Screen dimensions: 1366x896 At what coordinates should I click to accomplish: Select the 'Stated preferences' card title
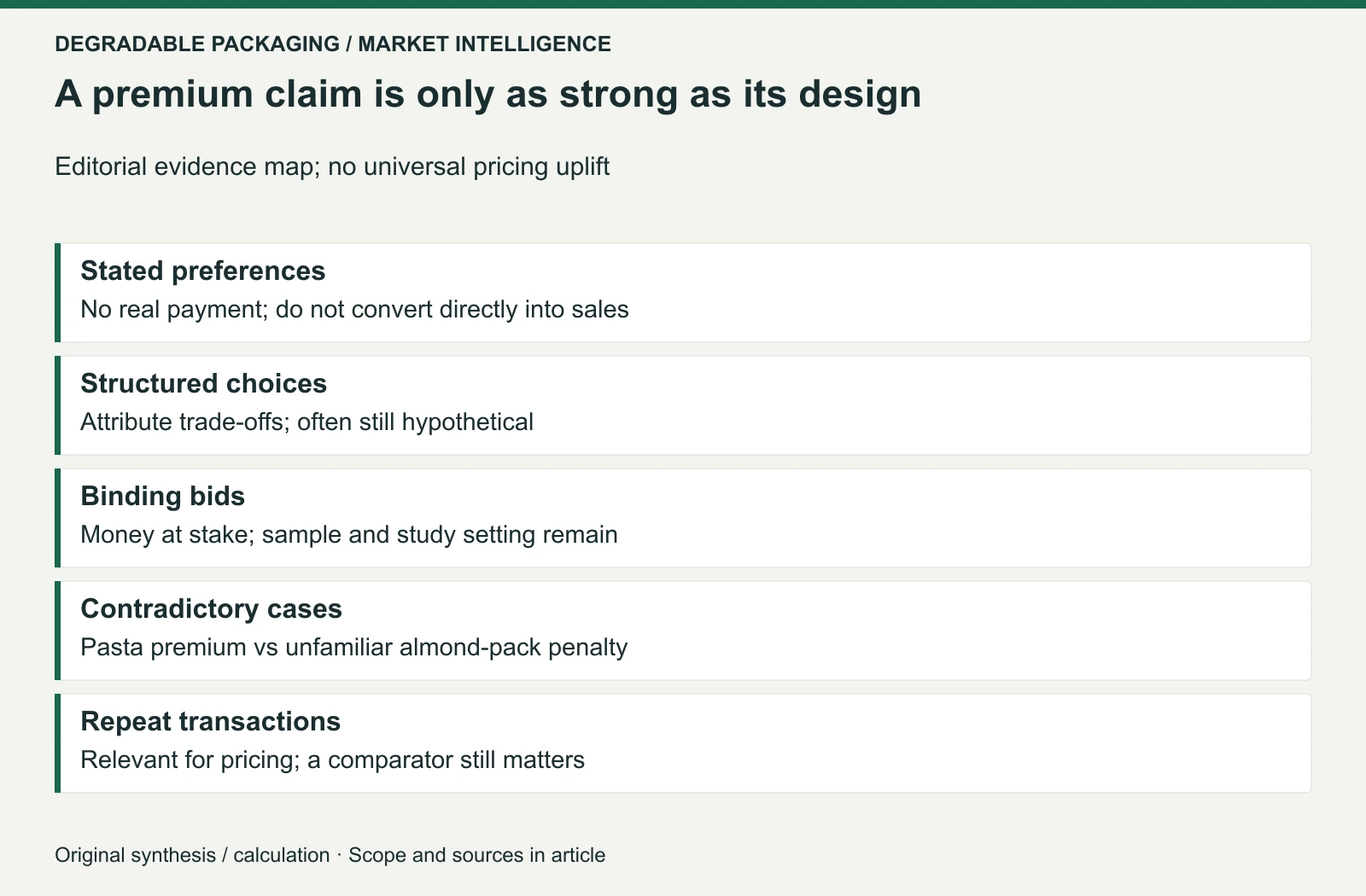coord(203,271)
